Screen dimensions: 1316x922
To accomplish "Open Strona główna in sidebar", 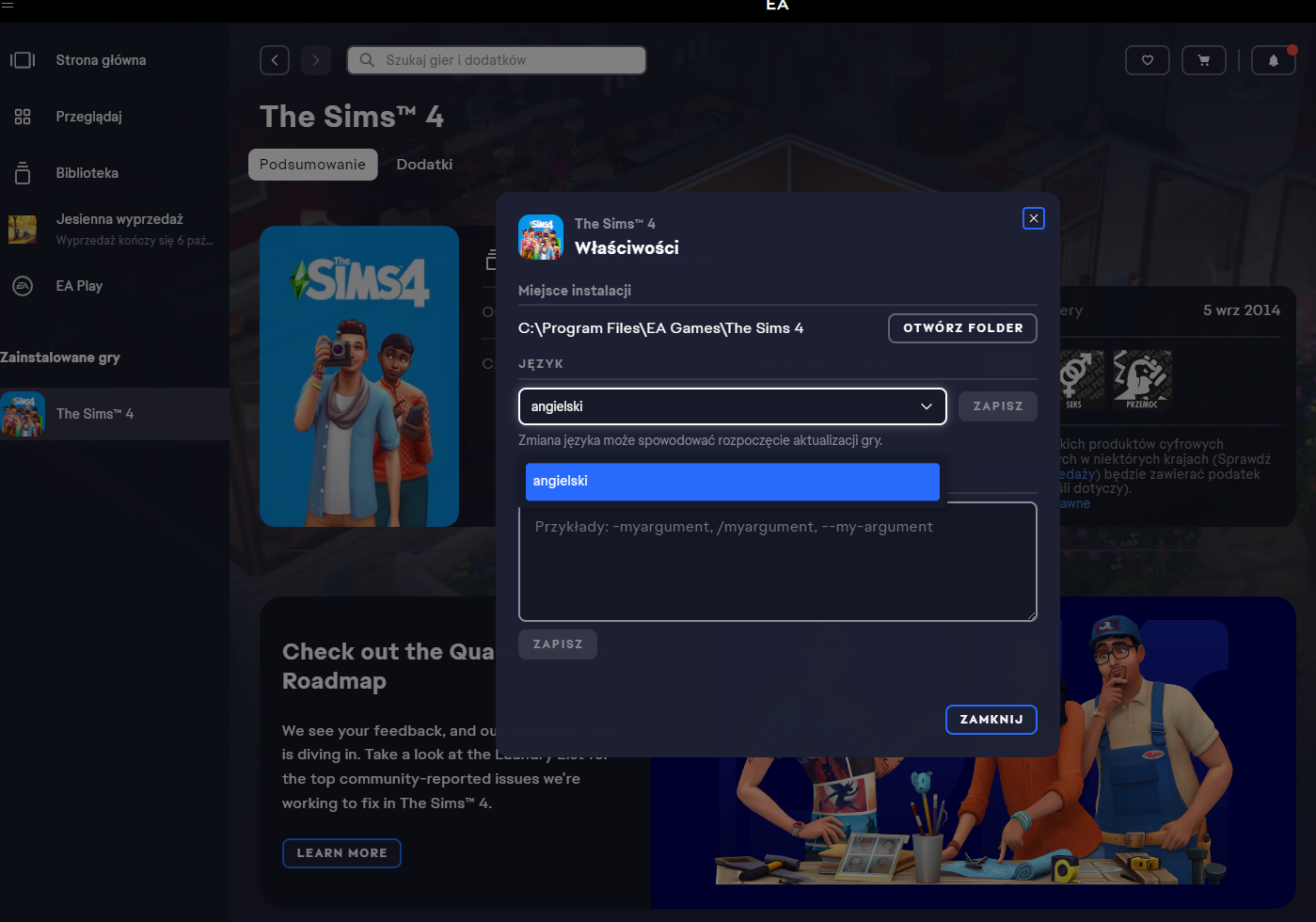I will [101, 60].
